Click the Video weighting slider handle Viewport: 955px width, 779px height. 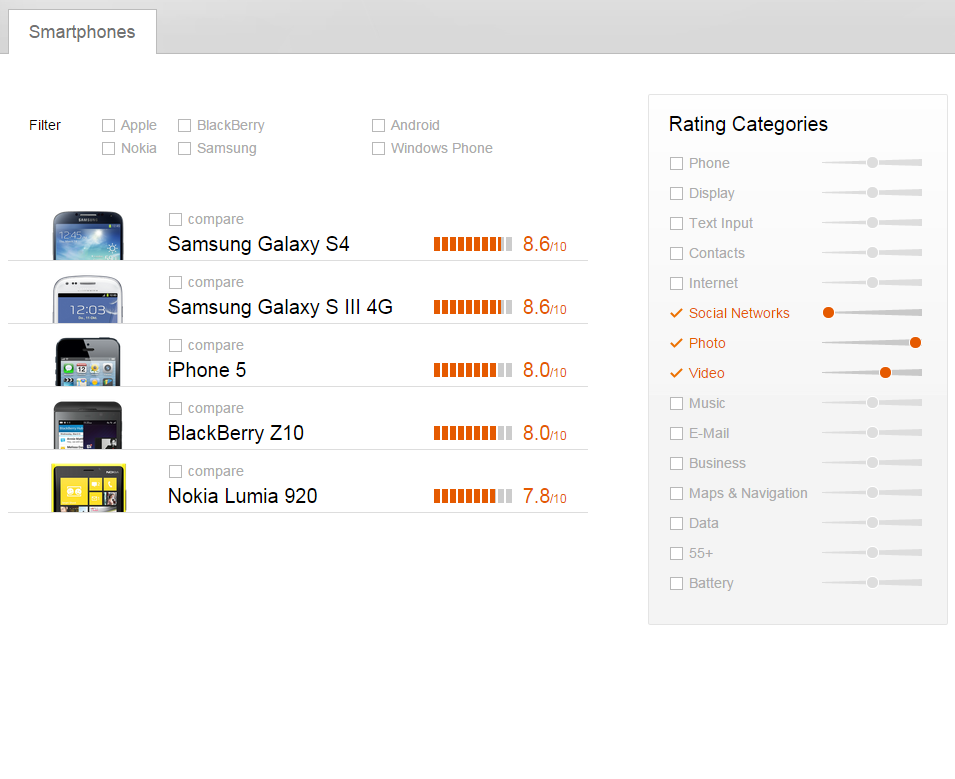885,373
